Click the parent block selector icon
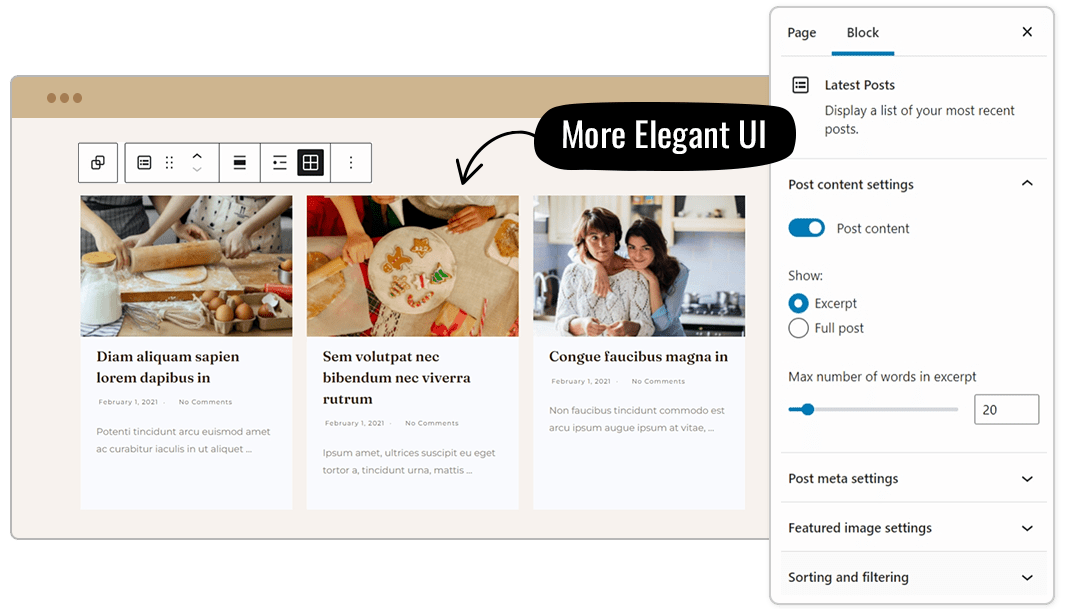Image resolution: width=1068 pixels, height=609 pixels. [98, 163]
